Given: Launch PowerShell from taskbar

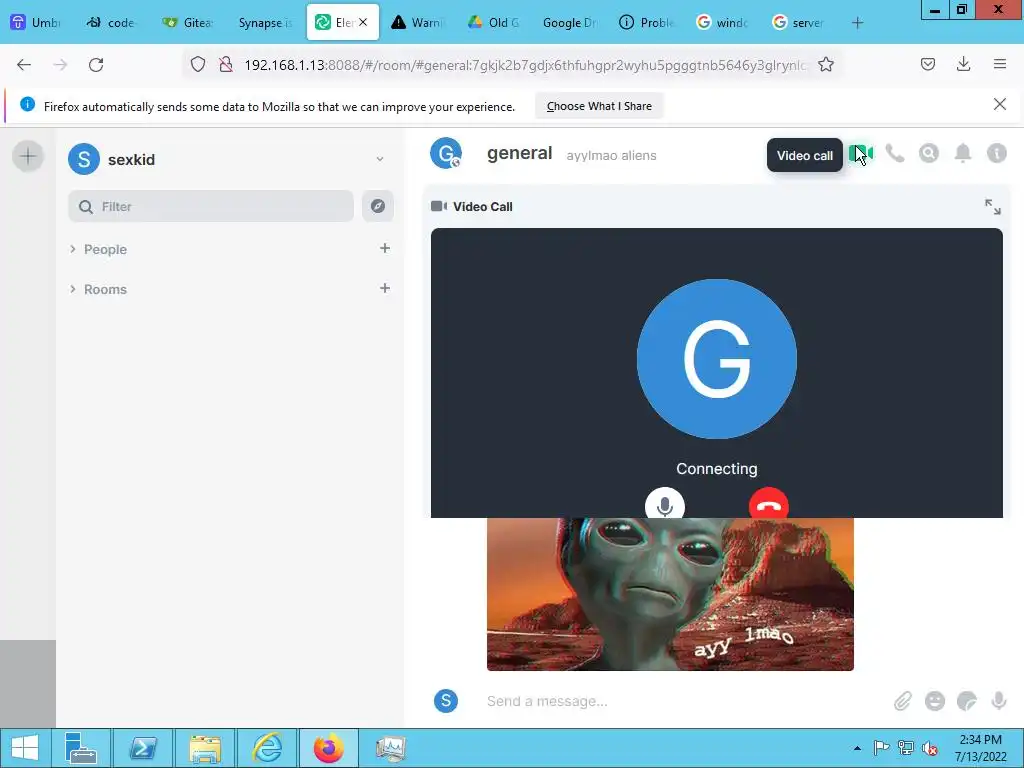Looking at the screenshot, I should [143, 748].
